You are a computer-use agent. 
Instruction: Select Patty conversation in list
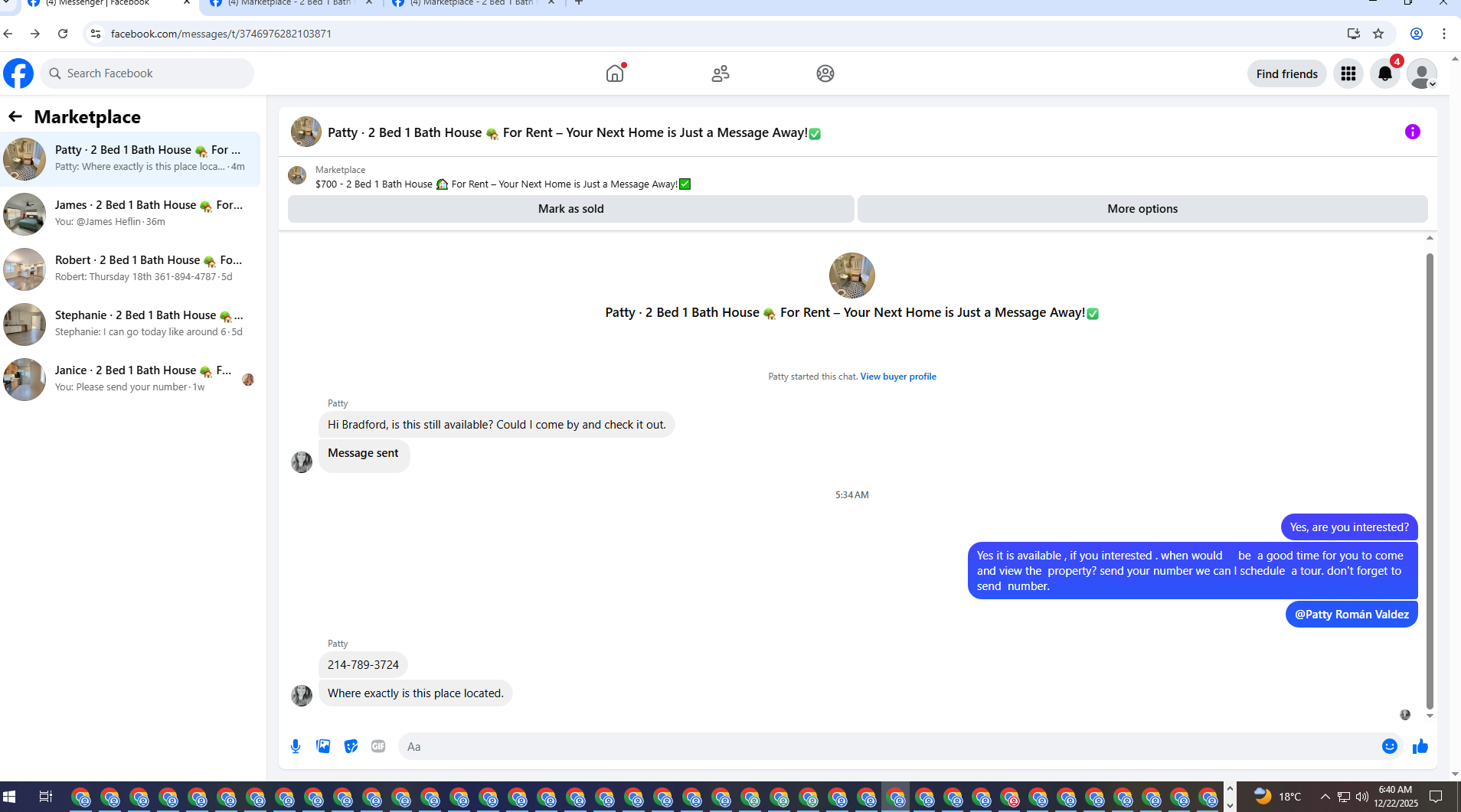point(130,158)
